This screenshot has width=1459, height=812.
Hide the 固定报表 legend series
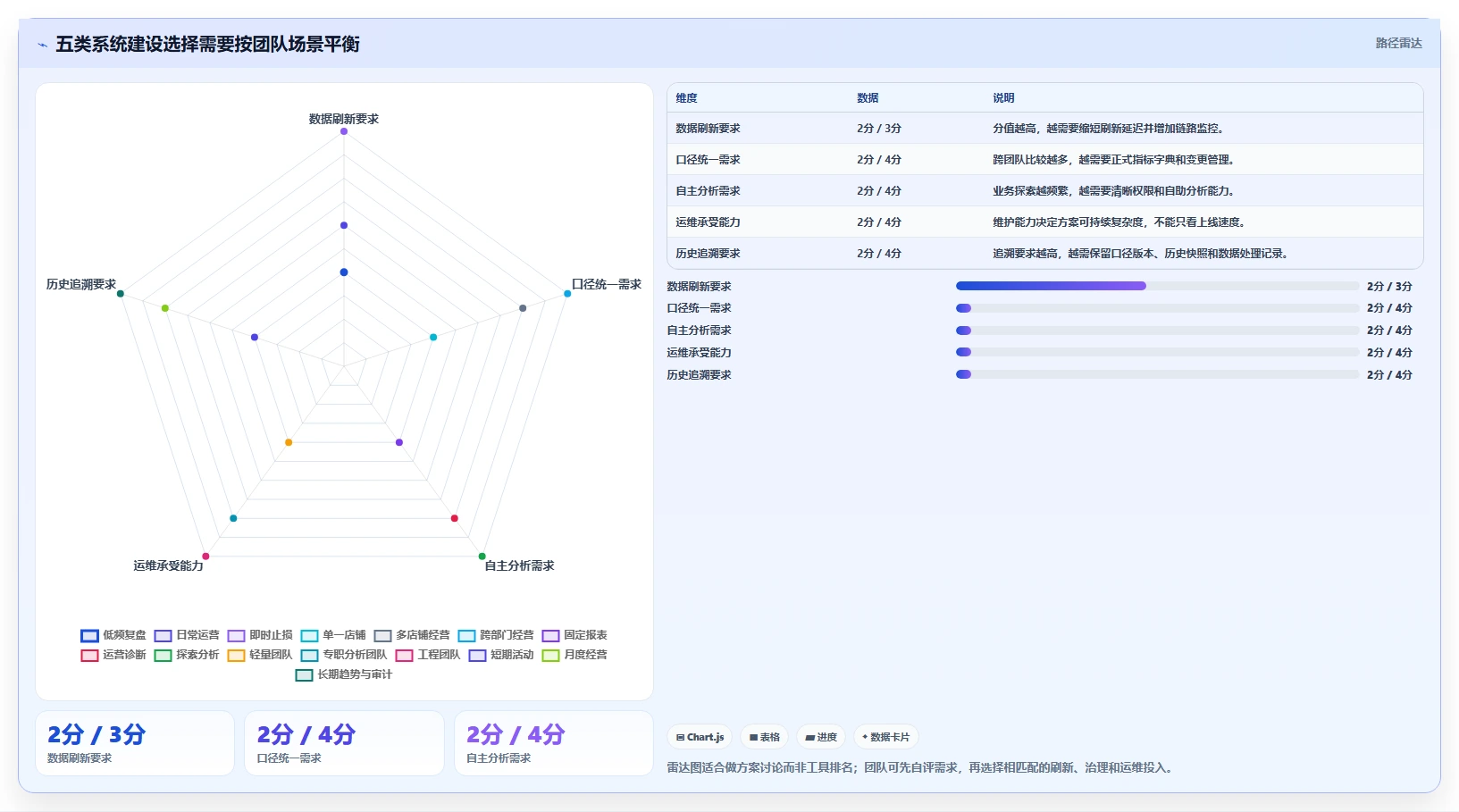(574, 635)
